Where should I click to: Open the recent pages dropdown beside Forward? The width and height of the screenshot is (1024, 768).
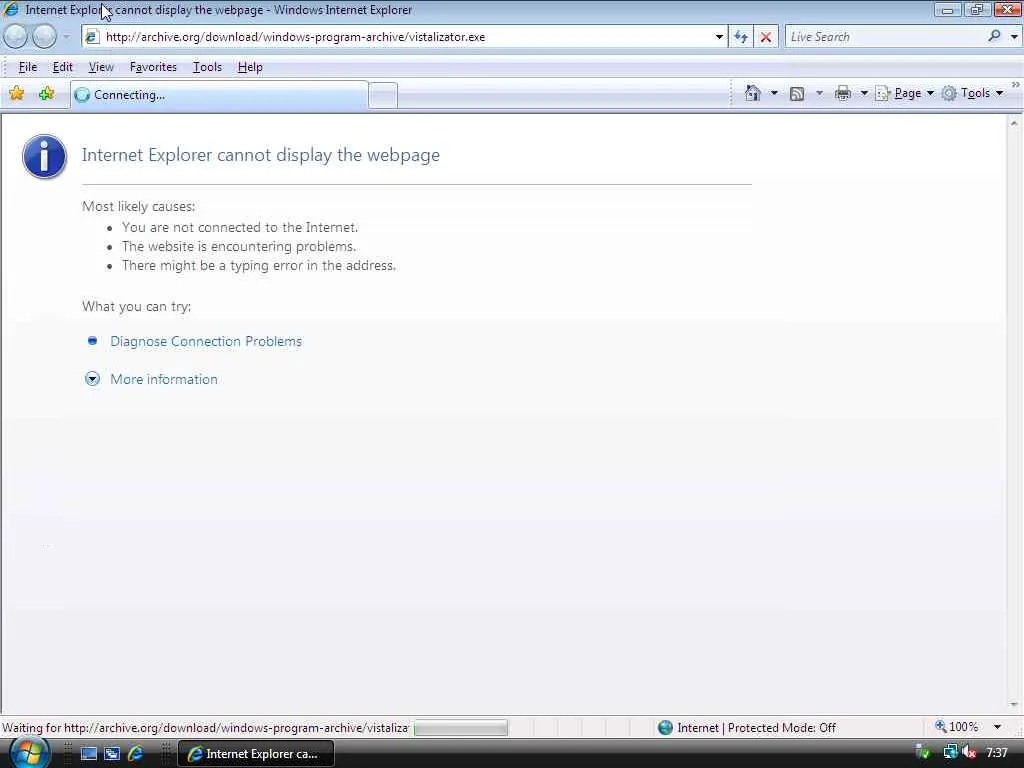tap(66, 37)
